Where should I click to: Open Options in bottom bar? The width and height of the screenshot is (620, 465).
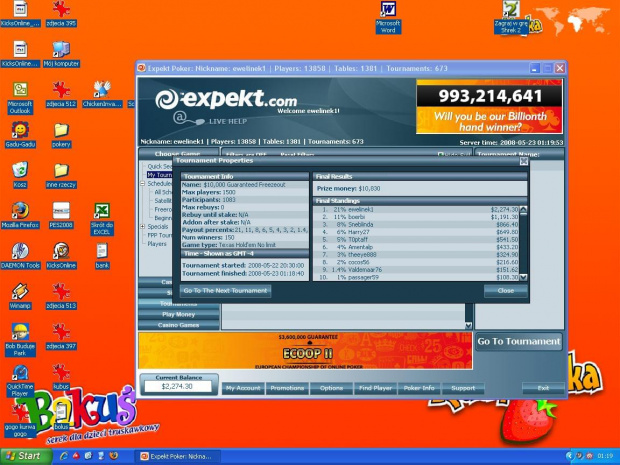pyautogui.click(x=331, y=388)
